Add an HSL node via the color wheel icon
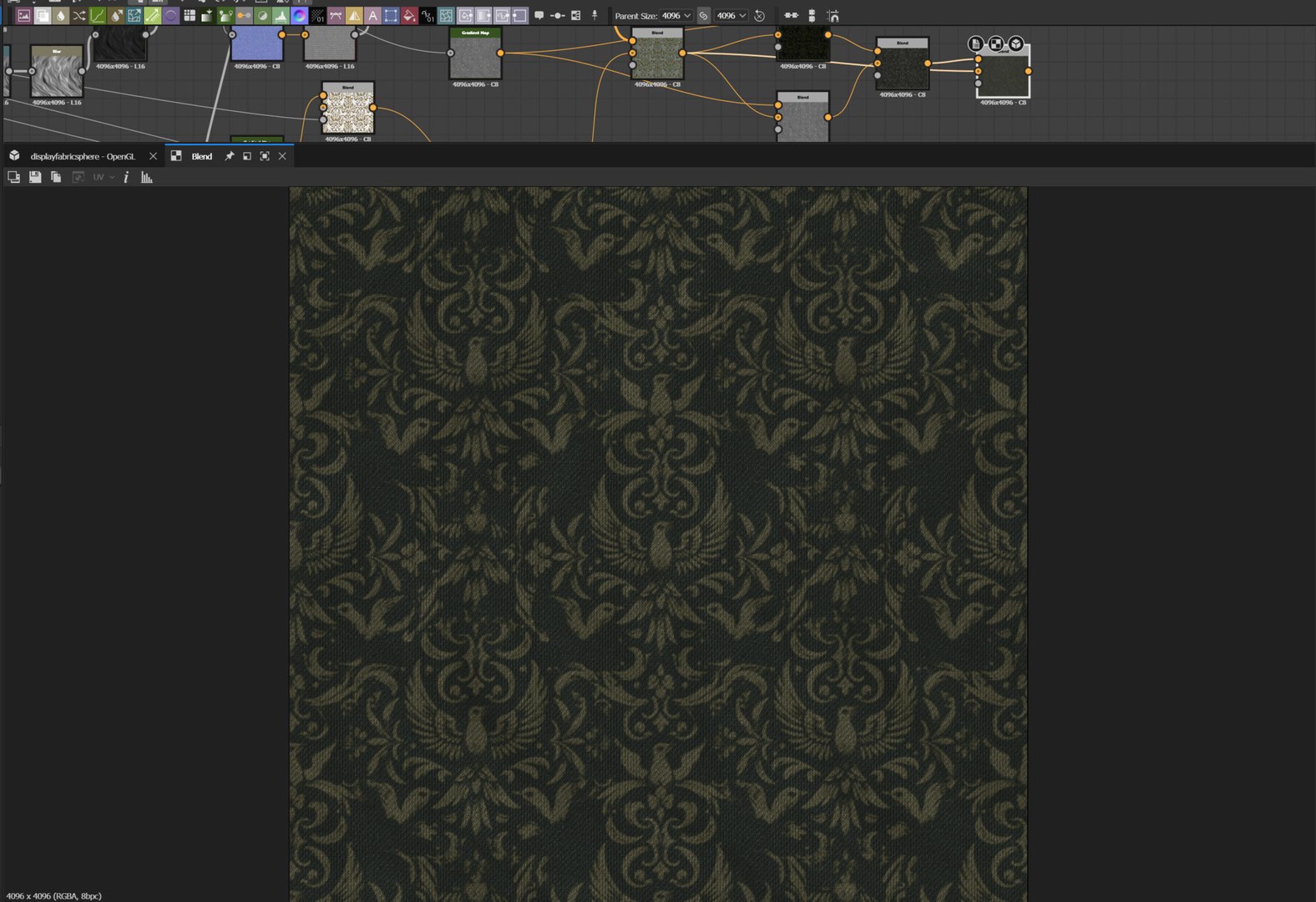The width and height of the screenshot is (1316, 902). tap(299, 16)
